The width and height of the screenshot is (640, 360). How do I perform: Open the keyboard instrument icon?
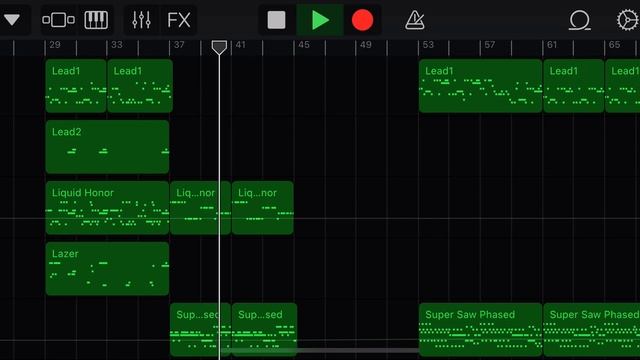pos(96,20)
